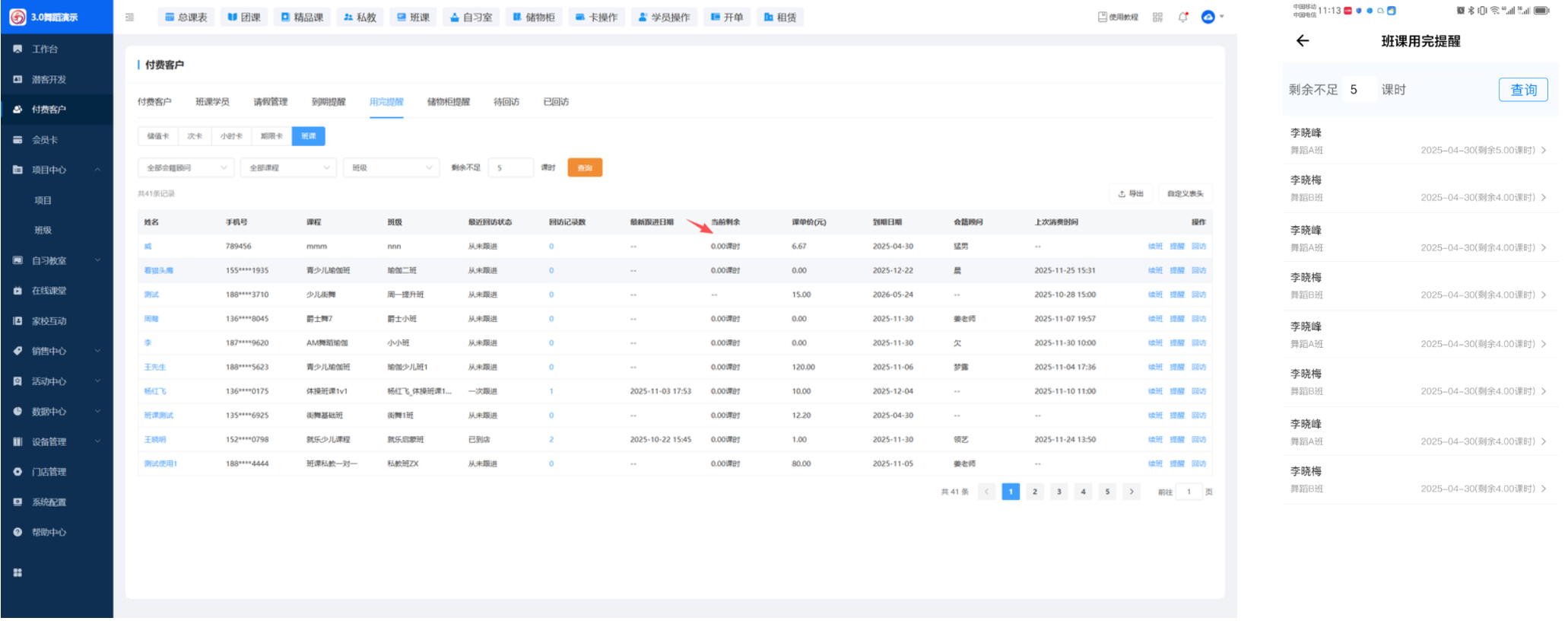Go to page 3 of results
This screenshot has width=1568, height=621.
[x=1059, y=492]
